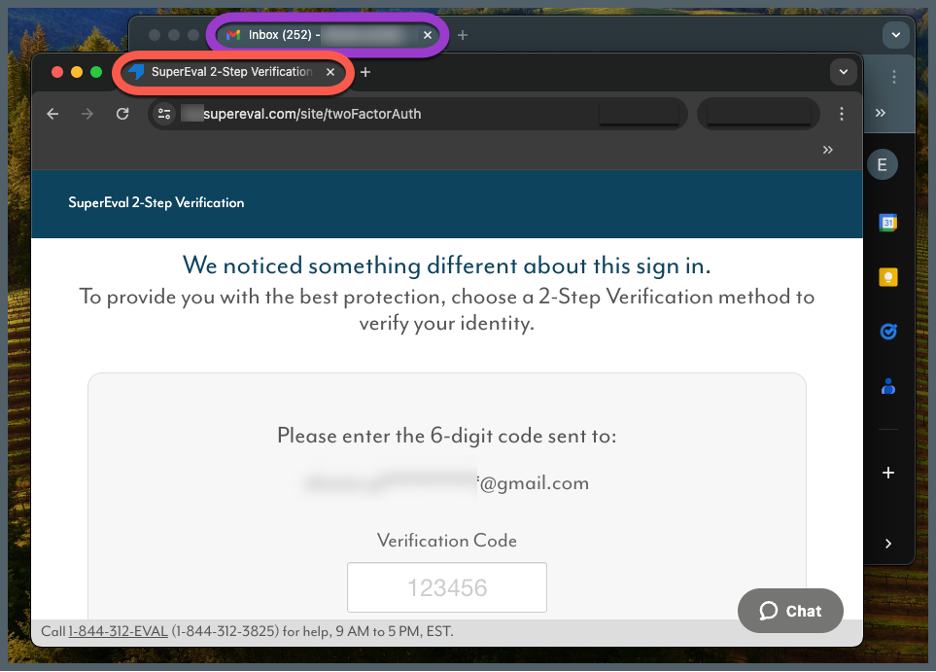Open a new tab in Gmail window
This screenshot has height=672, width=936.
(x=462, y=35)
